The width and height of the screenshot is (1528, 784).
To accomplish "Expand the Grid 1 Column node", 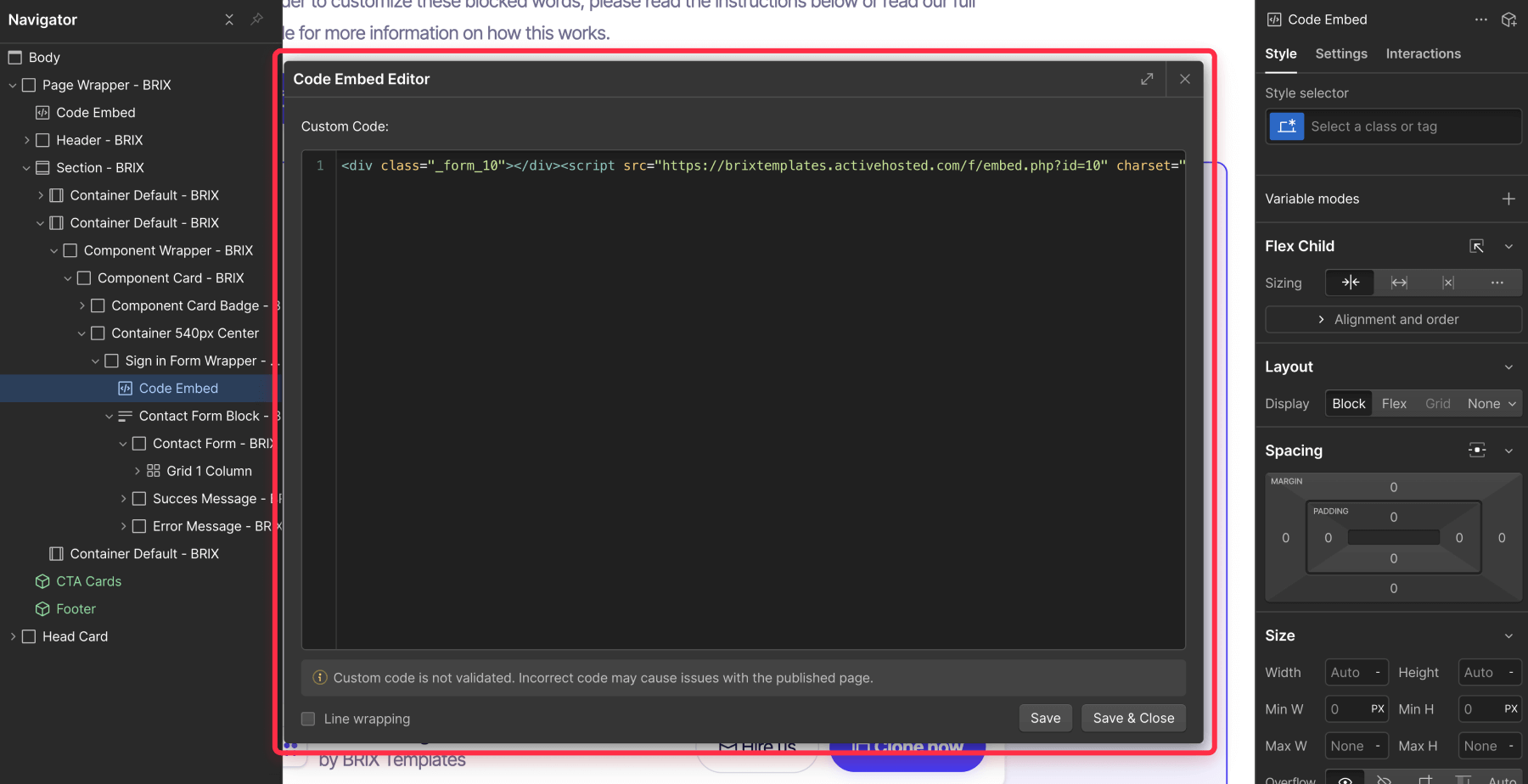I will [x=137, y=472].
